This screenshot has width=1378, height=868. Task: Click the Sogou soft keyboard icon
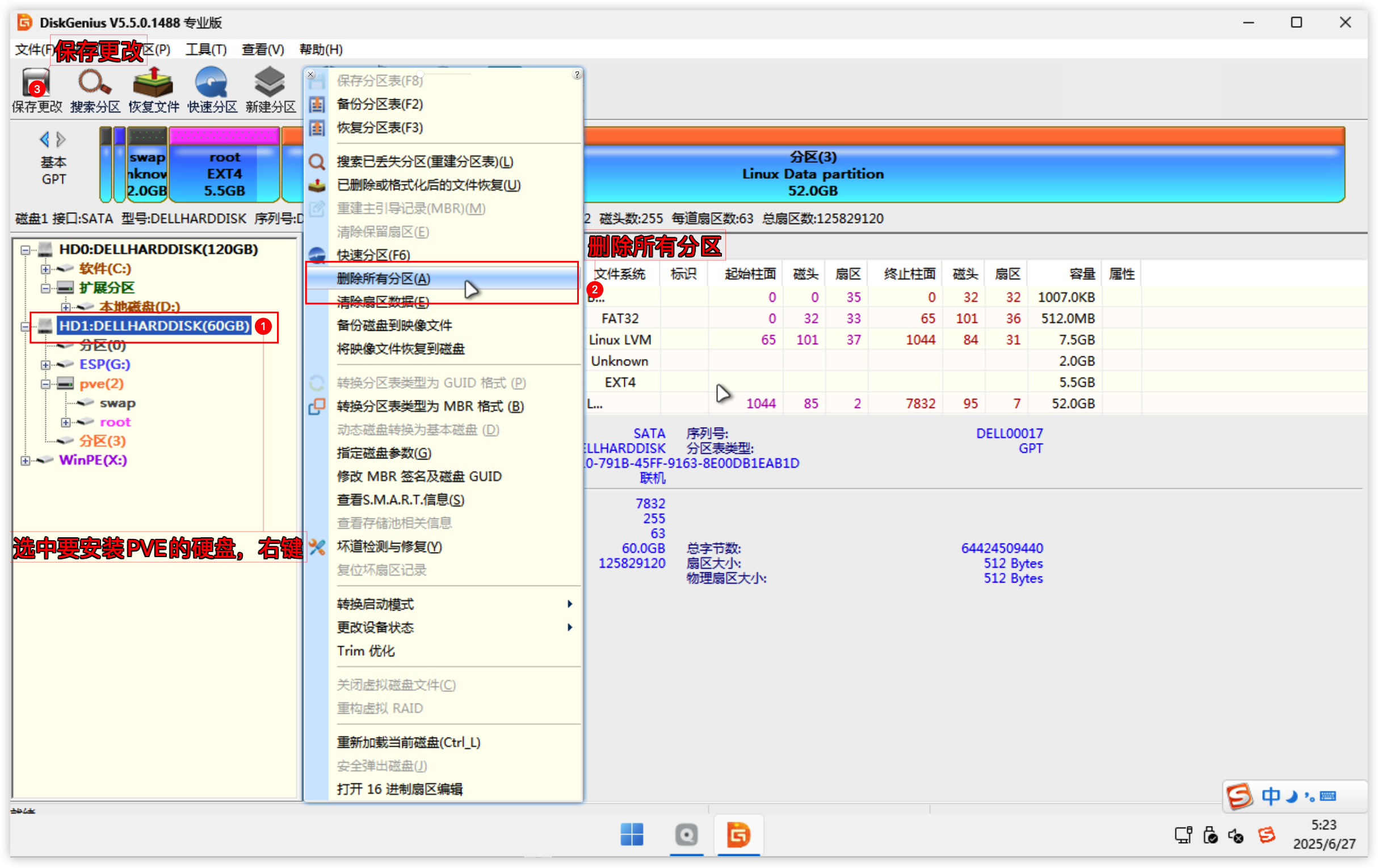pyautogui.click(x=1327, y=796)
